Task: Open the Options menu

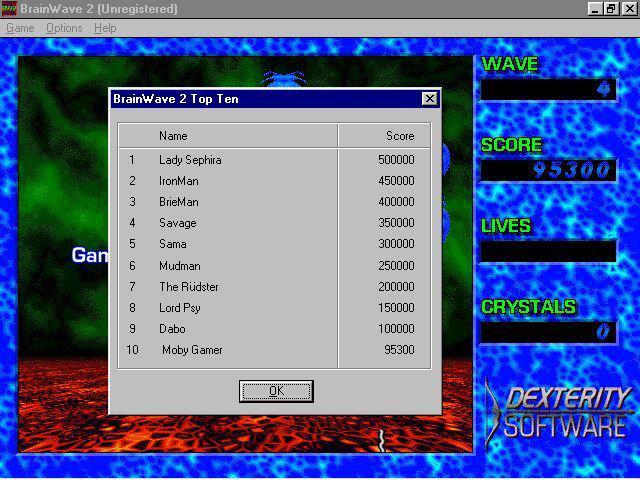Action: (64, 28)
